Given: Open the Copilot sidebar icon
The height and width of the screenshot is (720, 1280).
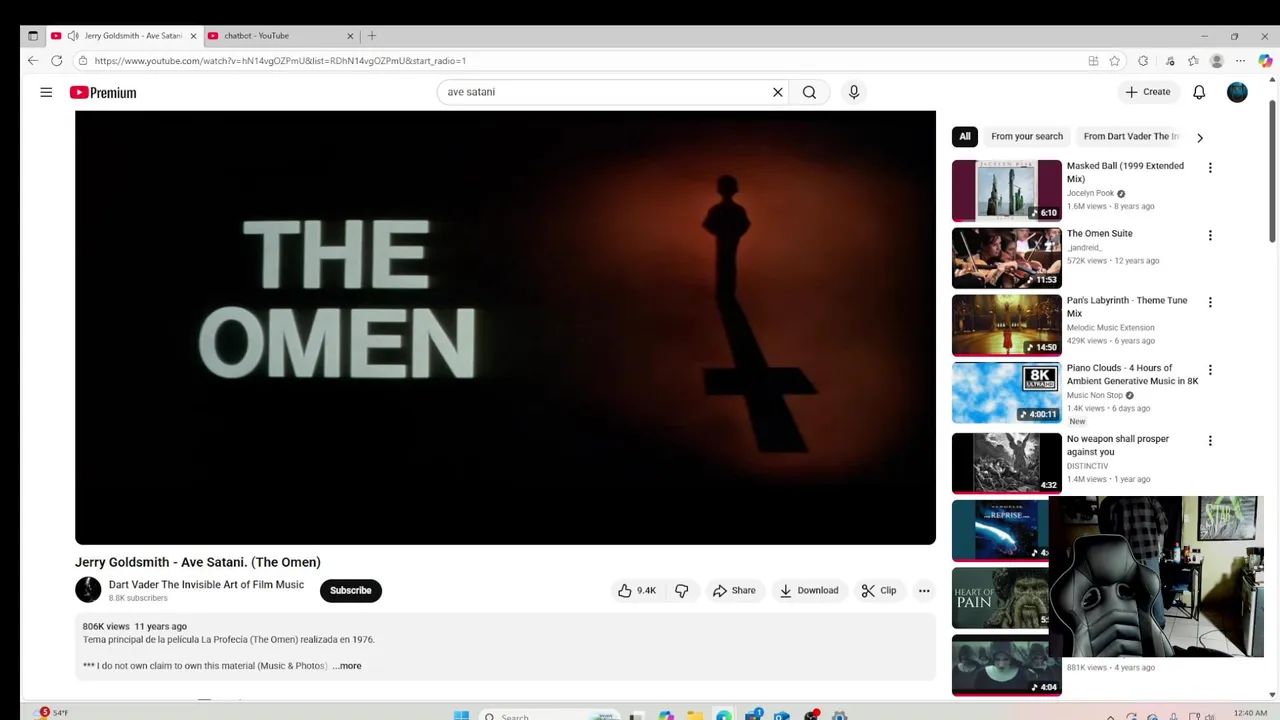Looking at the screenshot, I should coord(1265,61).
